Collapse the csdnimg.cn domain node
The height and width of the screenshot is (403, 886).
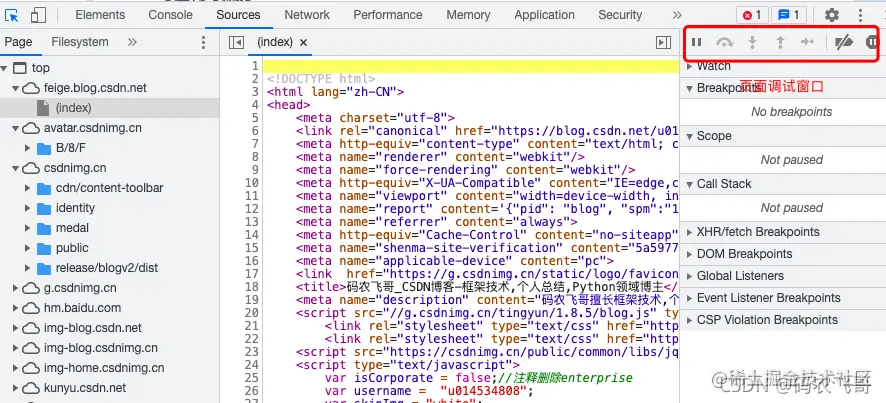pos(15,168)
